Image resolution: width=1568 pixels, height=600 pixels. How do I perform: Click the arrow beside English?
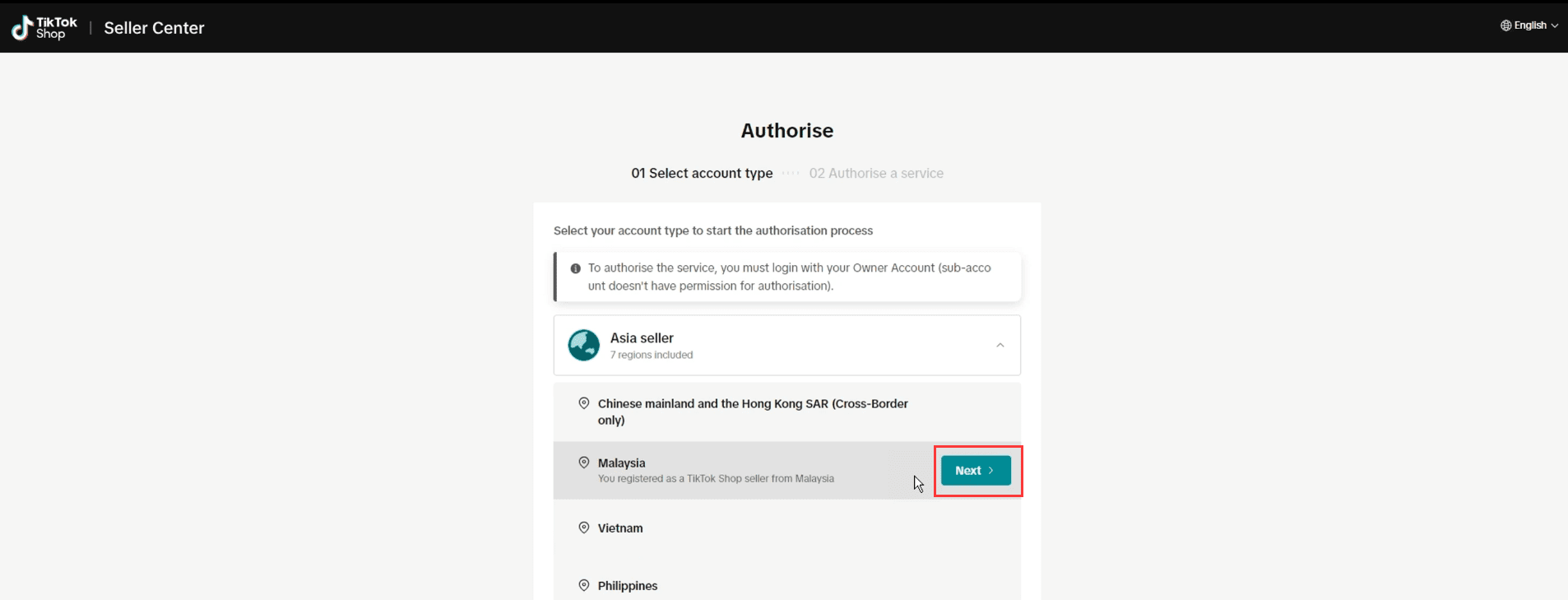tap(1554, 26)
